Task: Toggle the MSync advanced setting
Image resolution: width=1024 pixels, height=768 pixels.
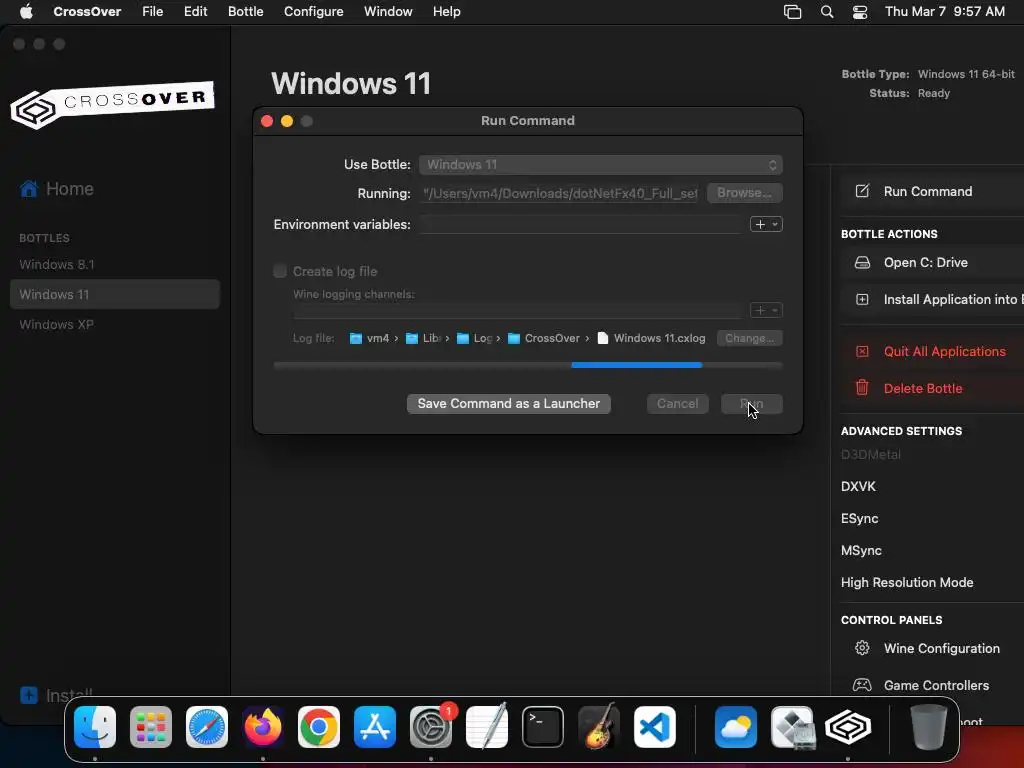Action: [861, 551]
